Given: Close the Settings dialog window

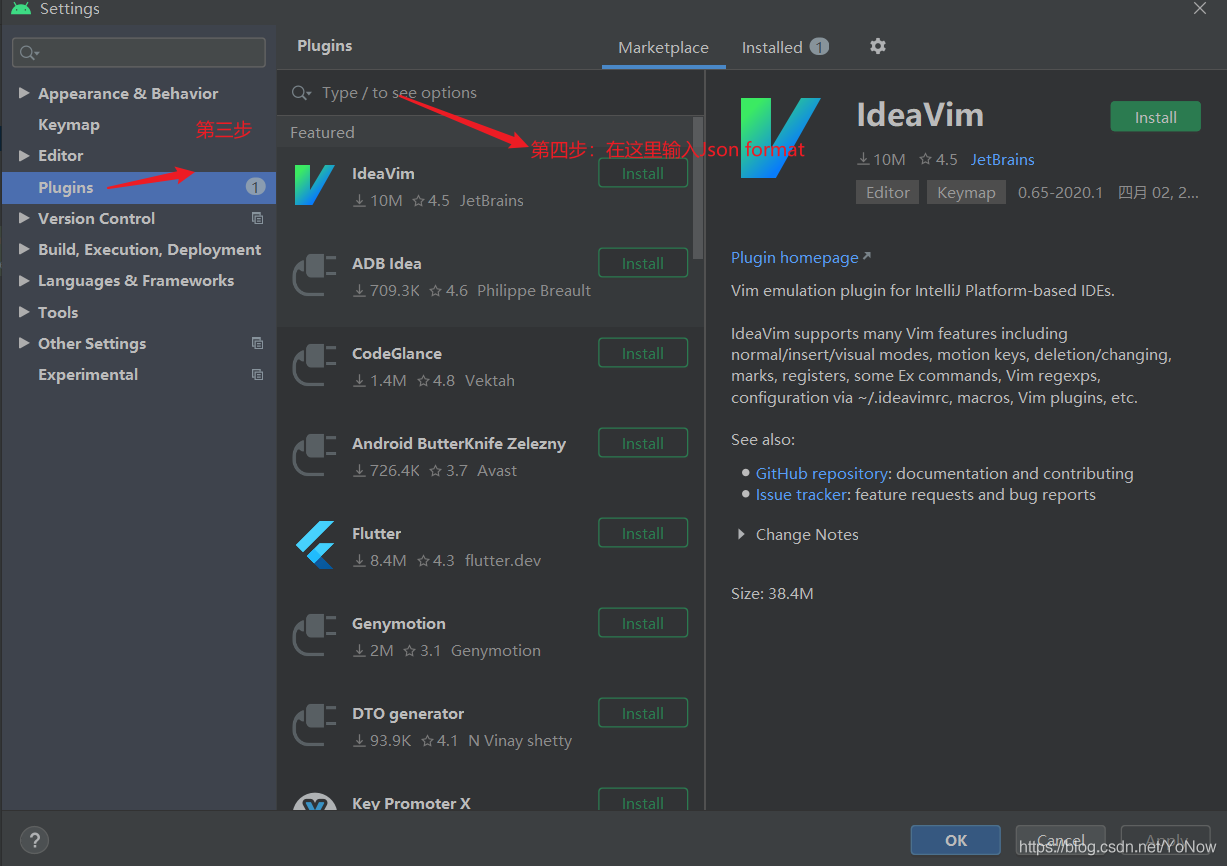Looking at the screenshot, I should click(x=1200, y=8).
